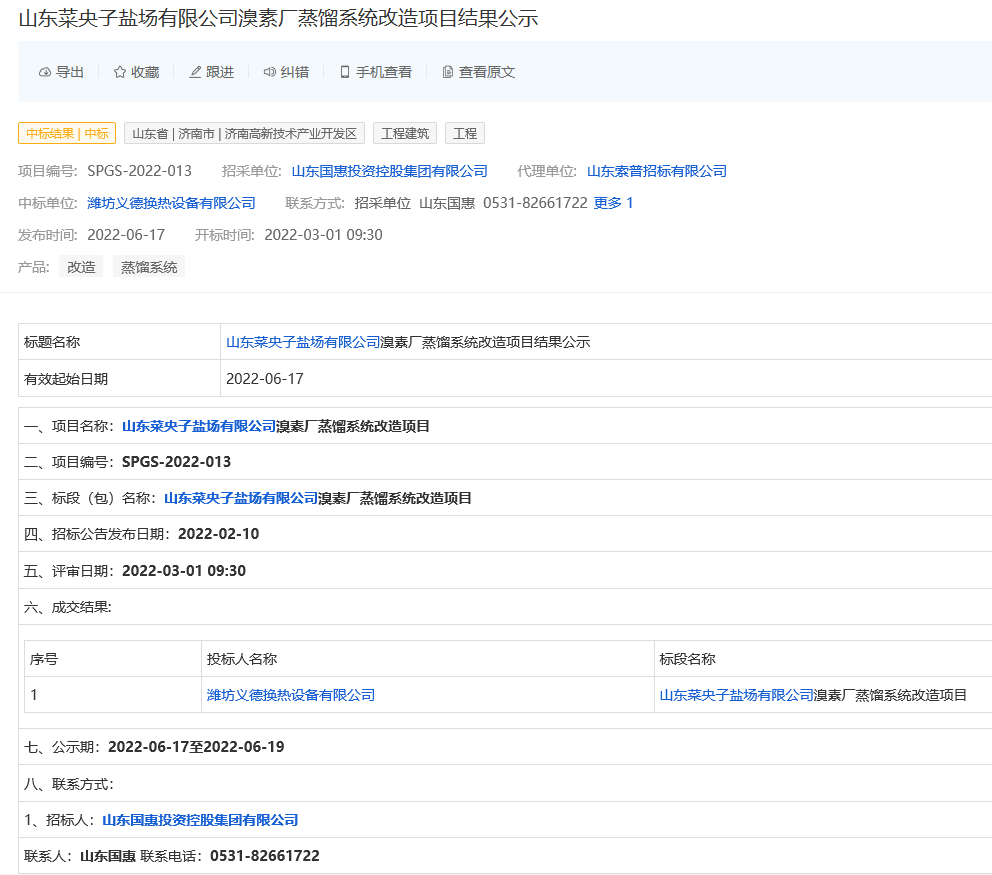This screenshot has height=875, width=992.
Task: Click the 六、成交结果 heading
Action: (68, 608)
